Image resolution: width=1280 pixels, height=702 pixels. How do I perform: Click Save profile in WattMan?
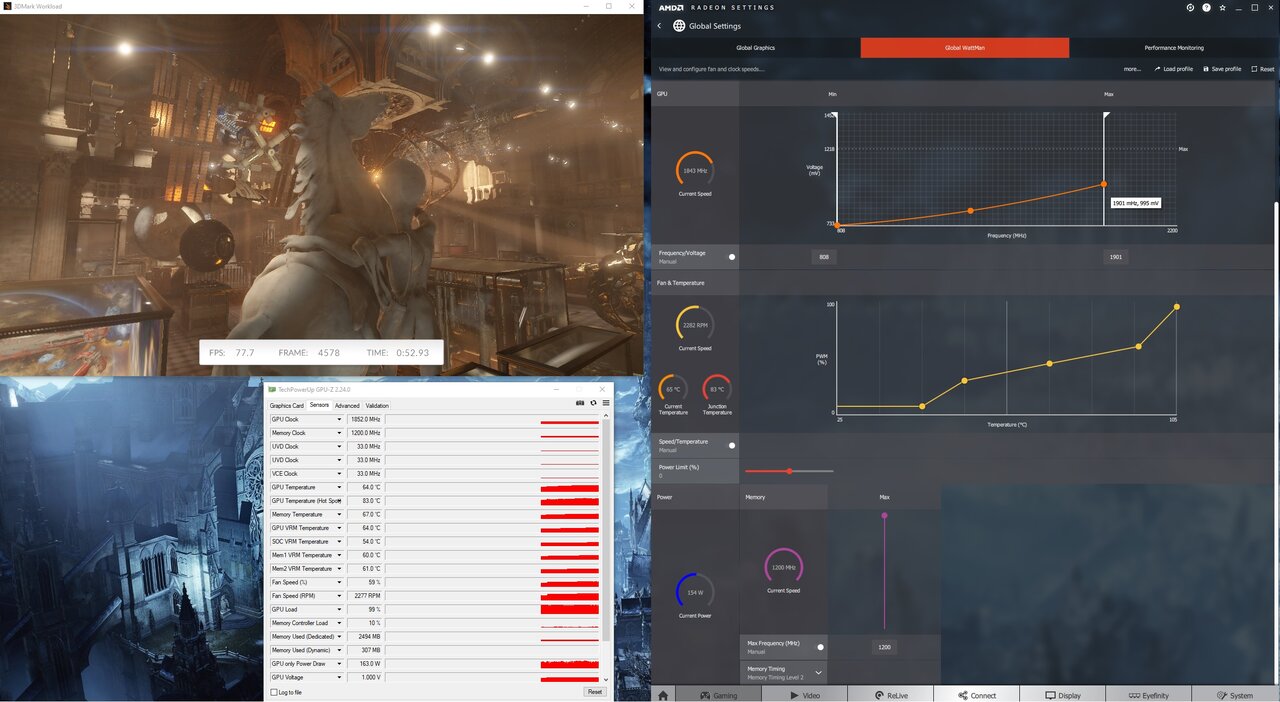1222,69
